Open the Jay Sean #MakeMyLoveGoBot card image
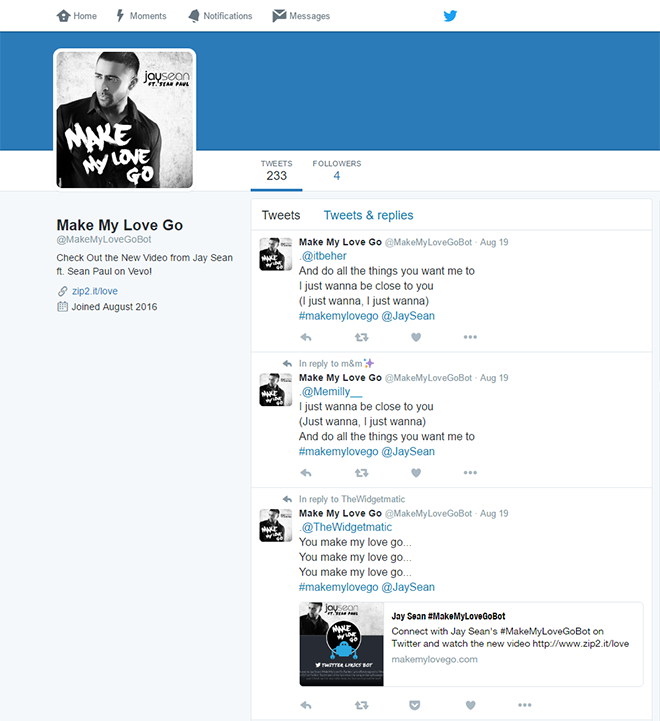This screenshot has width=660, height=721. click(x=341, y=644)
